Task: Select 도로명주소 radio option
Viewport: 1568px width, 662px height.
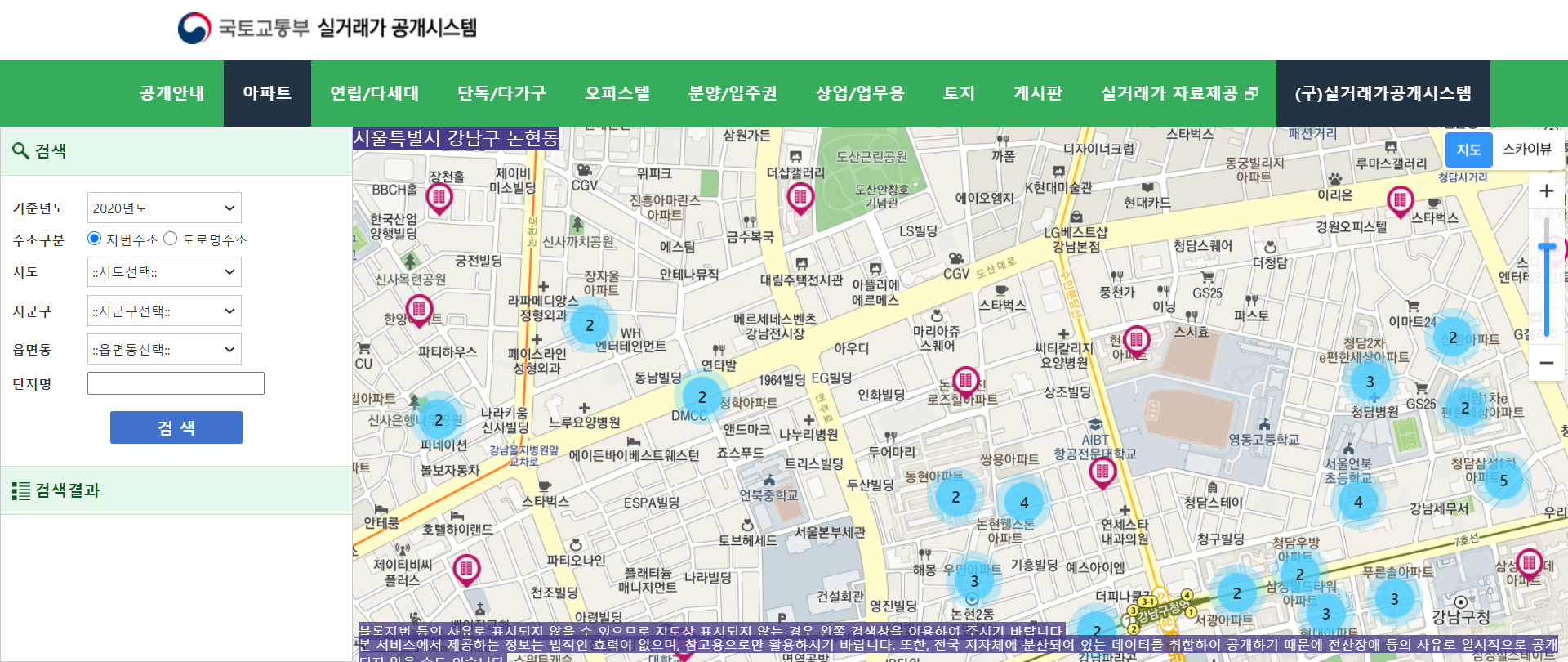Action: [170, 239]
